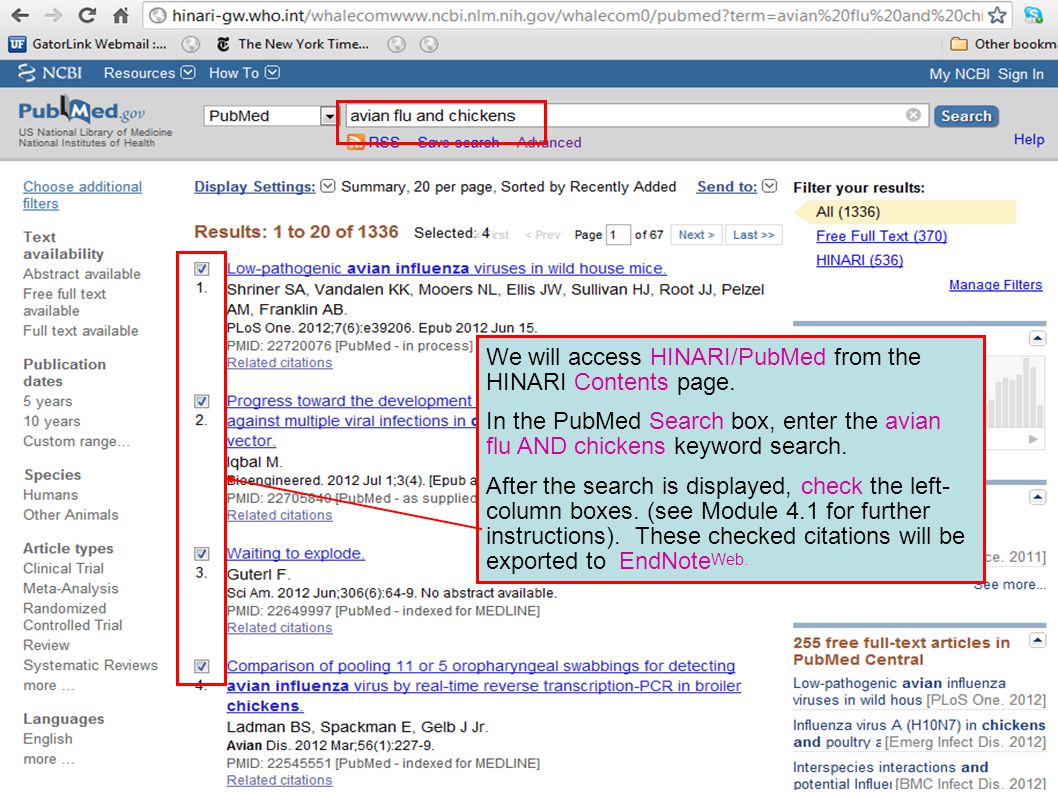Select Abstract available filter

click(82, 274)
